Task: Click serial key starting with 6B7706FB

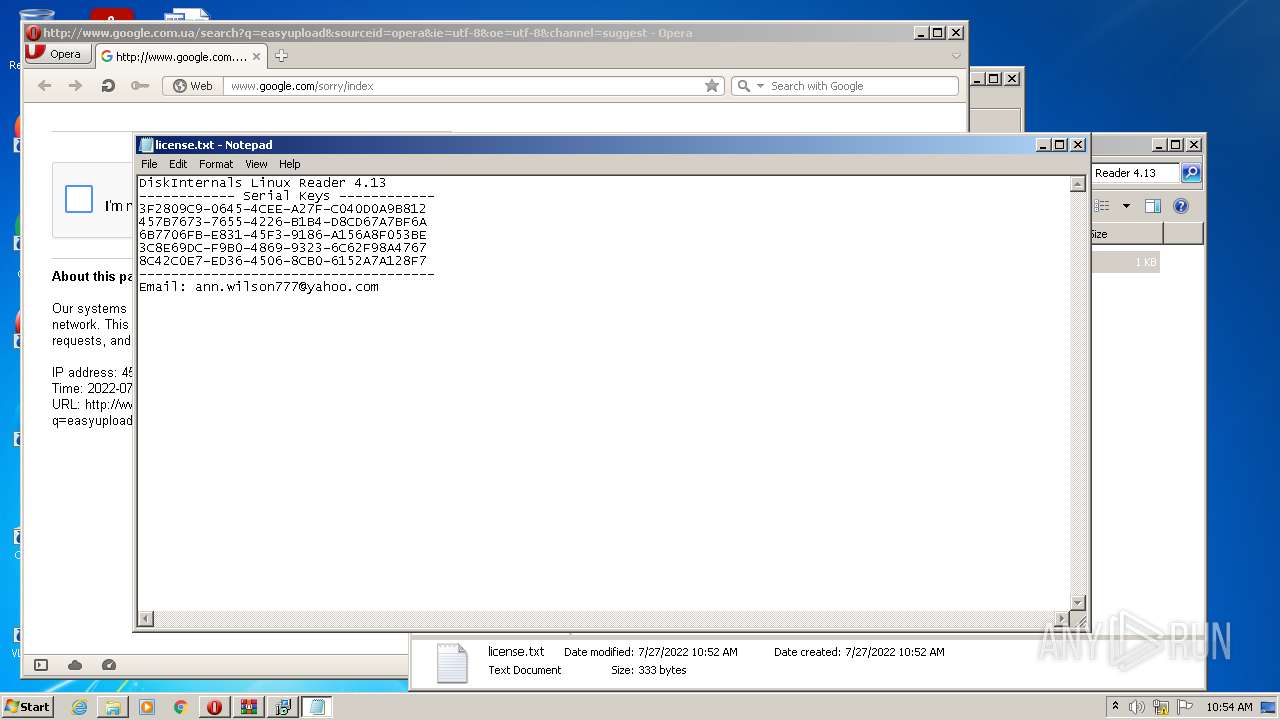Action: [x=283, y=235]
